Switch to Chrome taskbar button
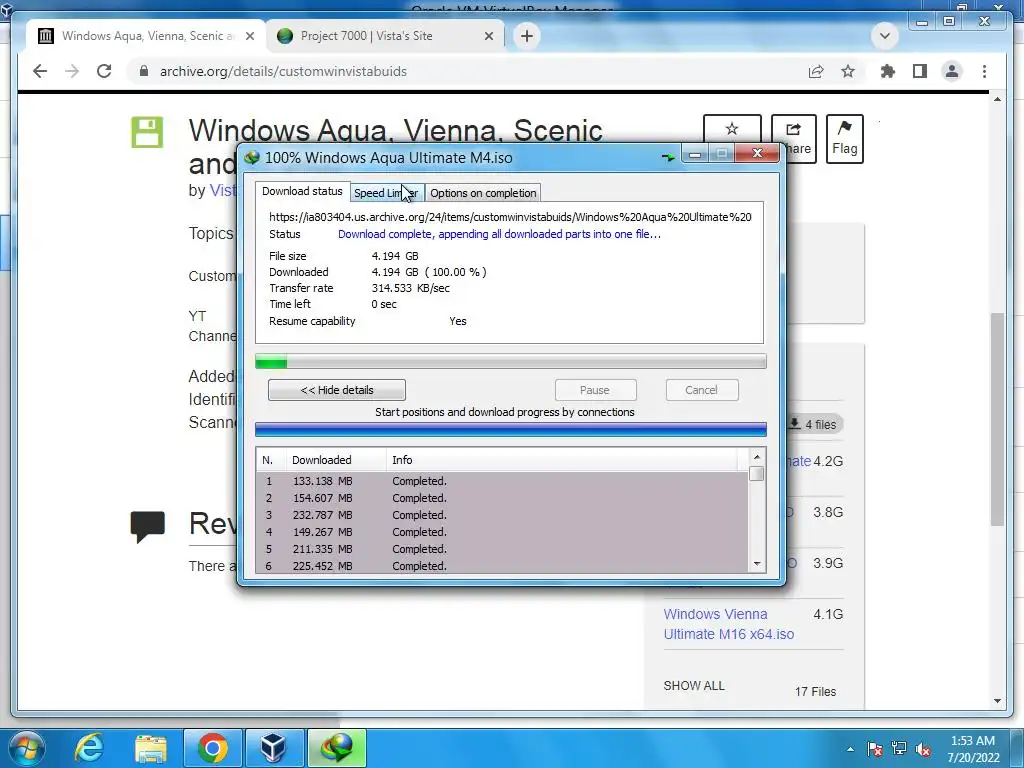This screenshot has width=1024, height=768. point(212,748)
